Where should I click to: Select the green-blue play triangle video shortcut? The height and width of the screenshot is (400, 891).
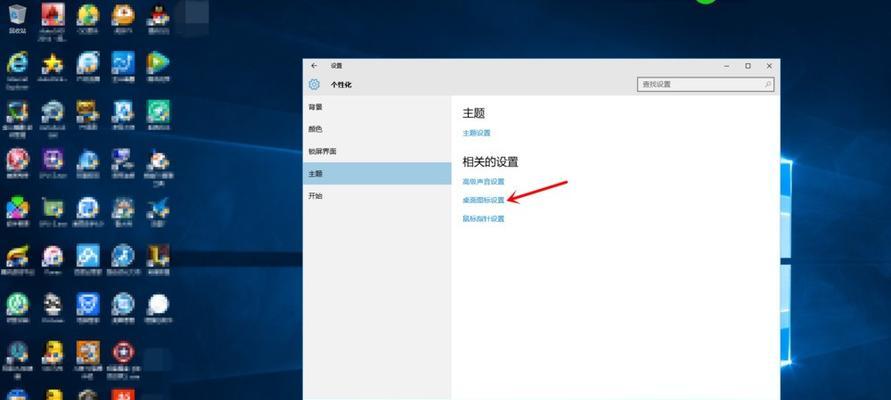(159, 63)
